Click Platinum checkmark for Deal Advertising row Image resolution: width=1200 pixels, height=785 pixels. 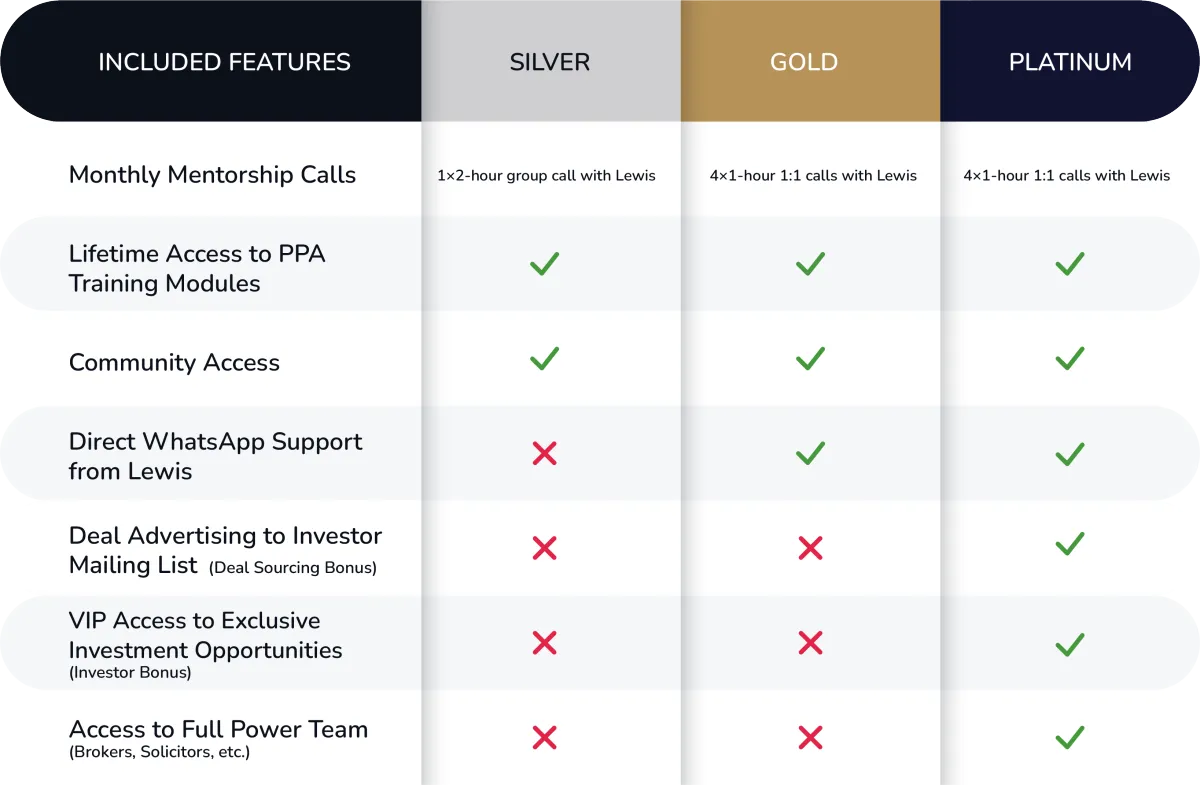coord(1070,544)
